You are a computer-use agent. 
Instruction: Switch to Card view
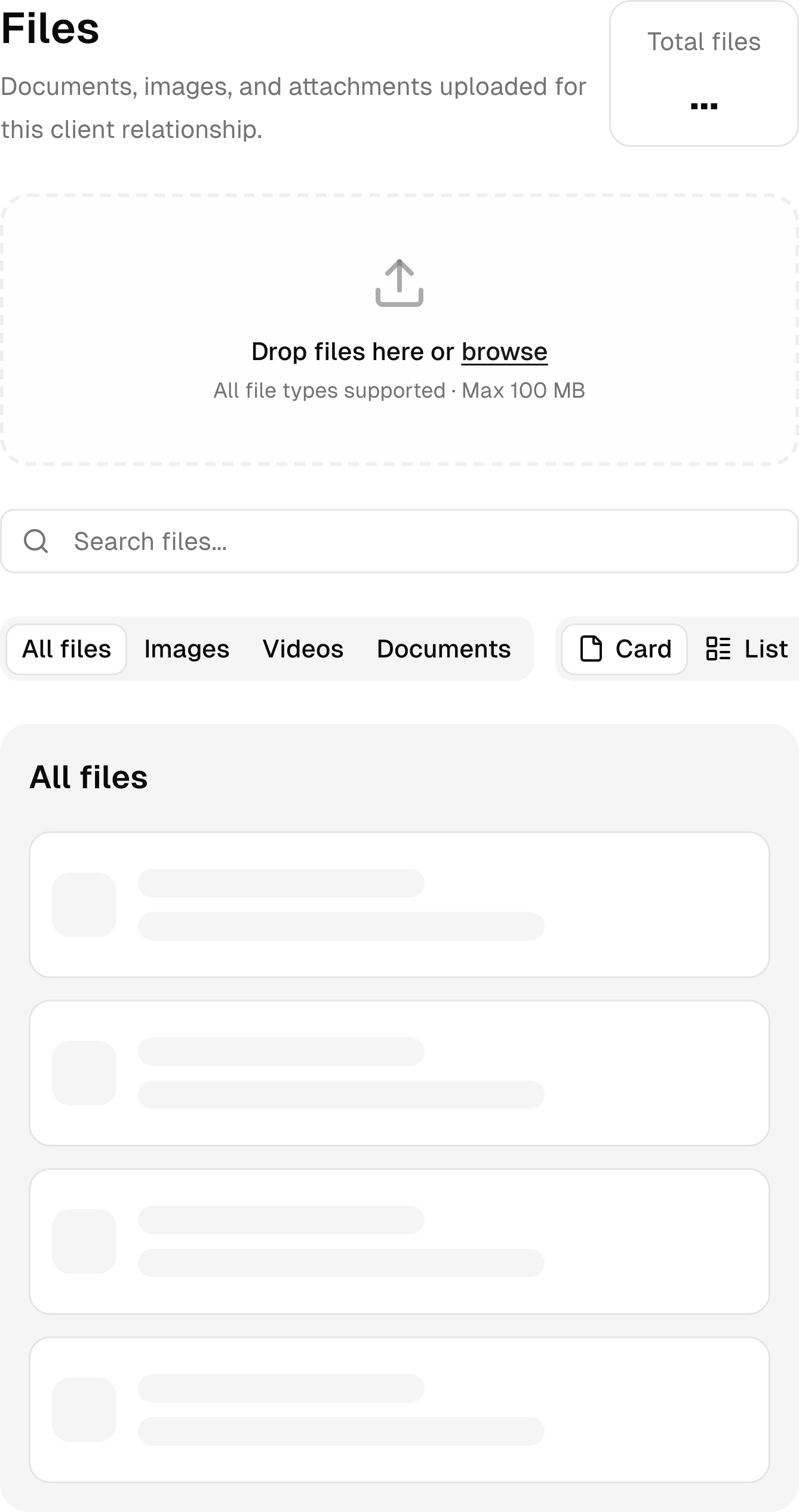click(625, 649)
